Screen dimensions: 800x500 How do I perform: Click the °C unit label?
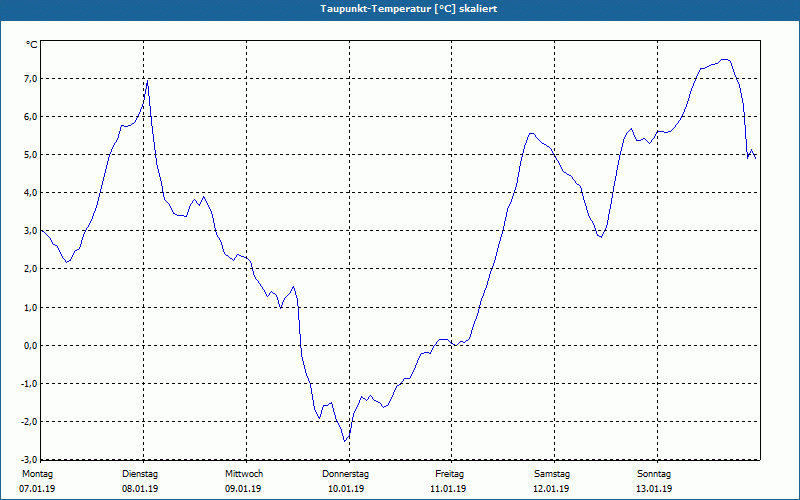tap(32, 45)
